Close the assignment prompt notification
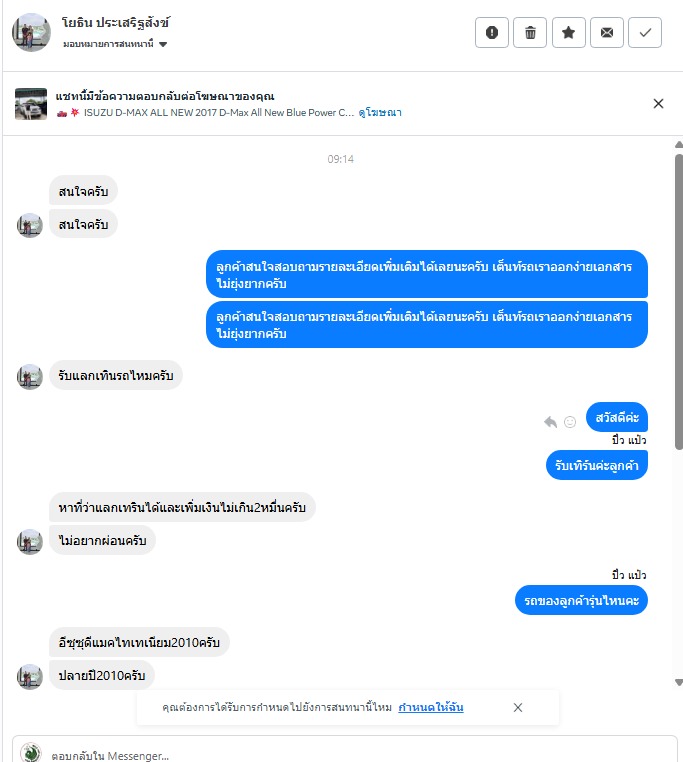The width and height of the screenshot is (683, 762). [x=518, y=708]
